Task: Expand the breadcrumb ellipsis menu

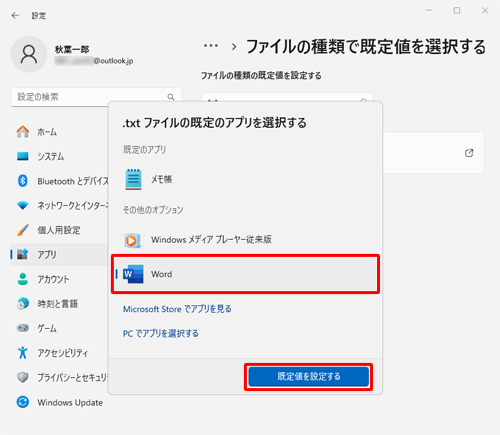Action: 211,46
